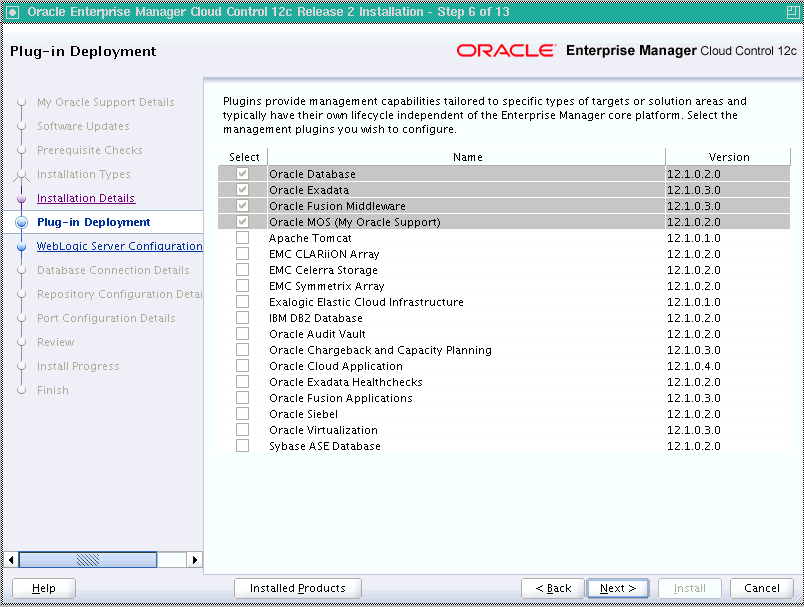Click the Installation Types step

(84, 174)
